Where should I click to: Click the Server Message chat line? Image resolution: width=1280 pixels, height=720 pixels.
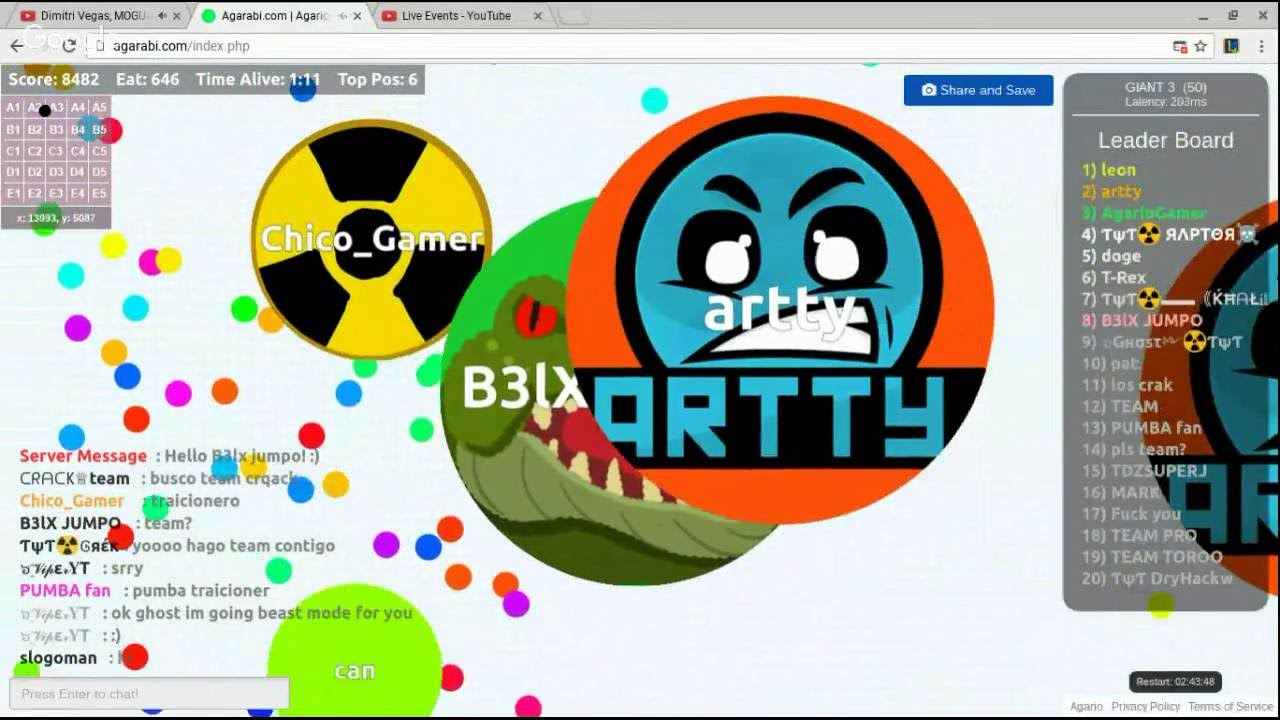coord(170,456)
